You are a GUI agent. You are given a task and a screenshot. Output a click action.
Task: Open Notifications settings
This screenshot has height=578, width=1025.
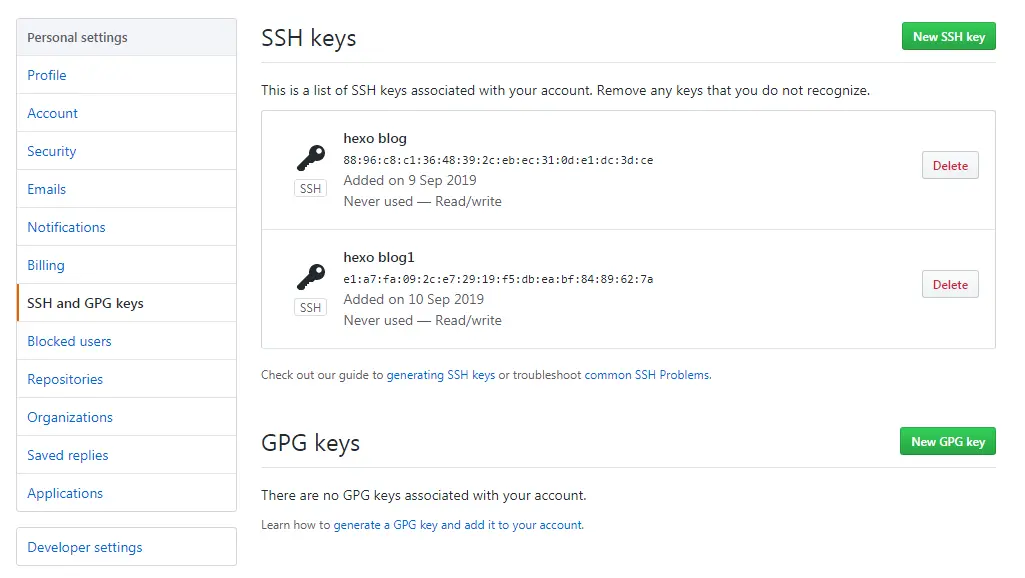[66, 227]
